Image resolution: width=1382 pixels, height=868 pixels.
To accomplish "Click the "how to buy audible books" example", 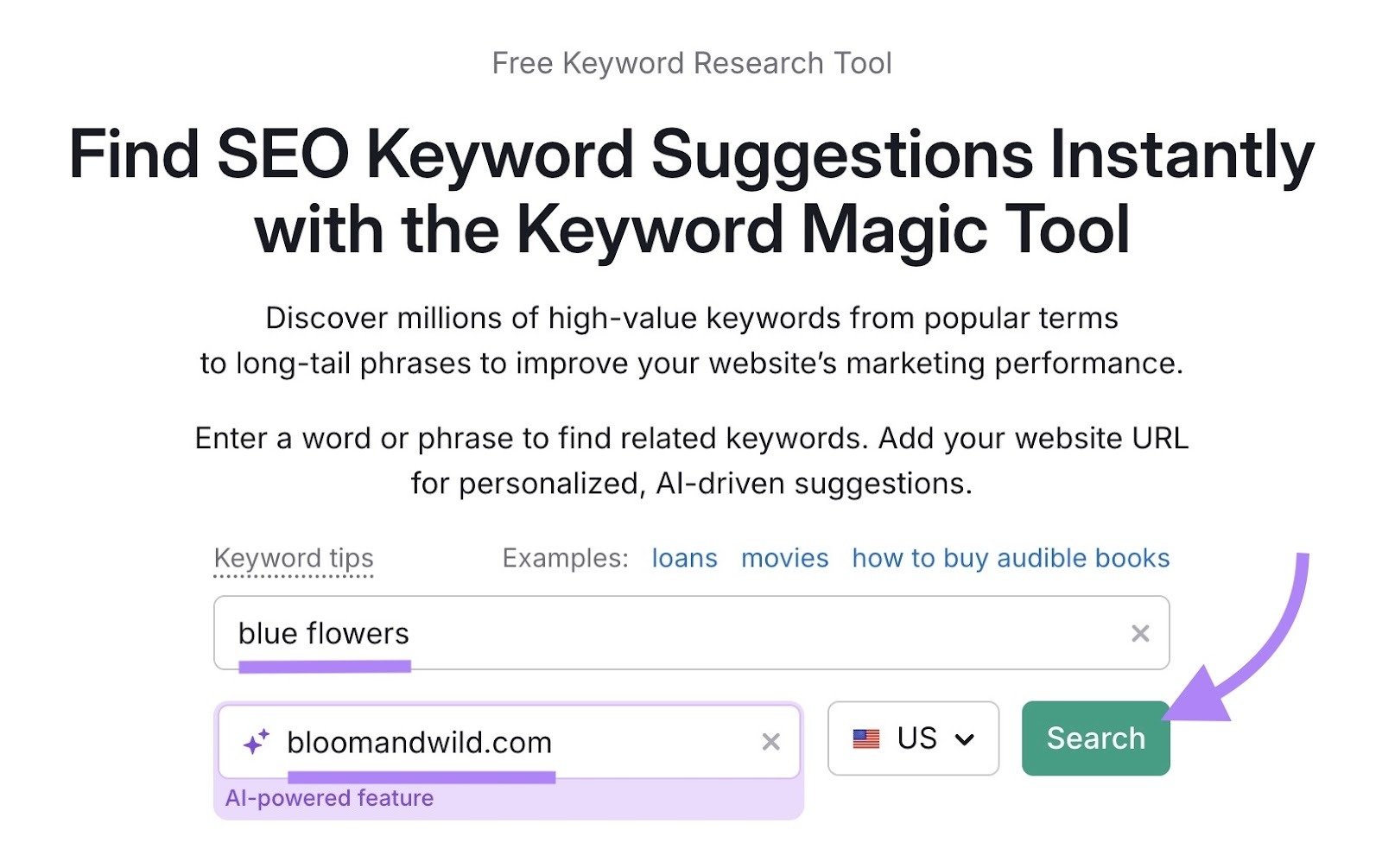I will click(1011, 558).
